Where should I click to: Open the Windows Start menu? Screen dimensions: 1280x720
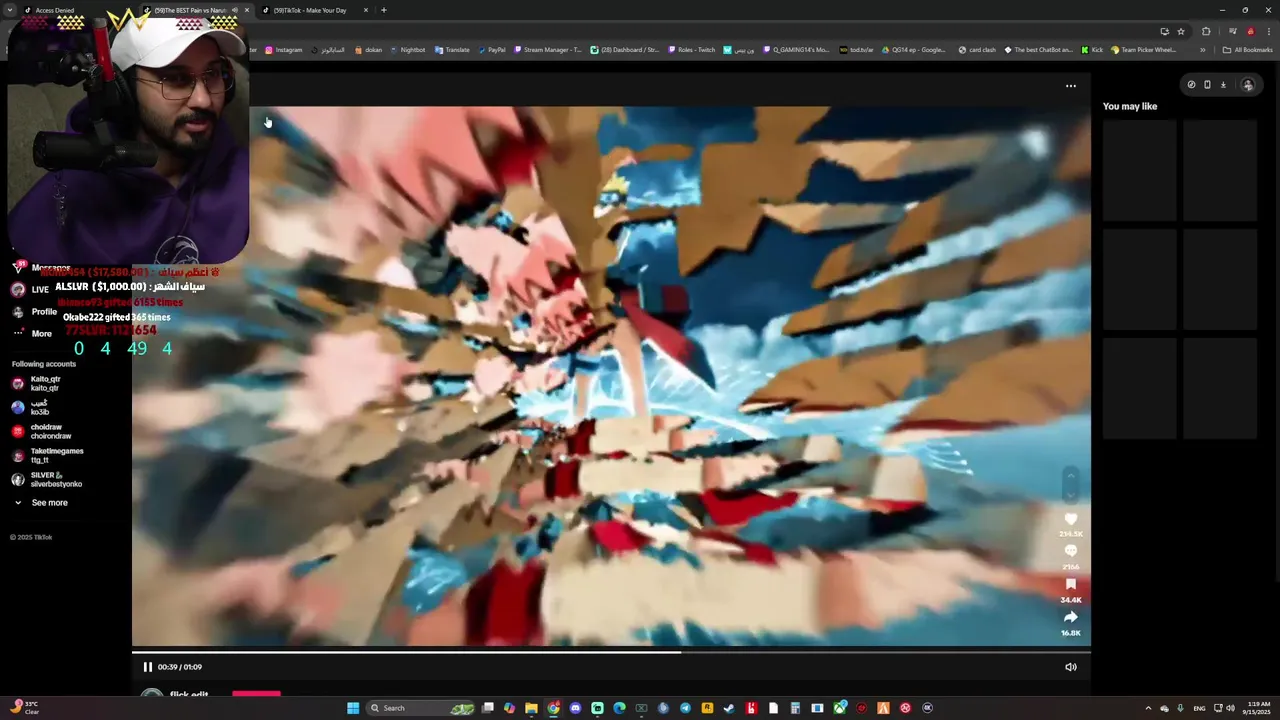pyautogui.click(x=353, y=708)
